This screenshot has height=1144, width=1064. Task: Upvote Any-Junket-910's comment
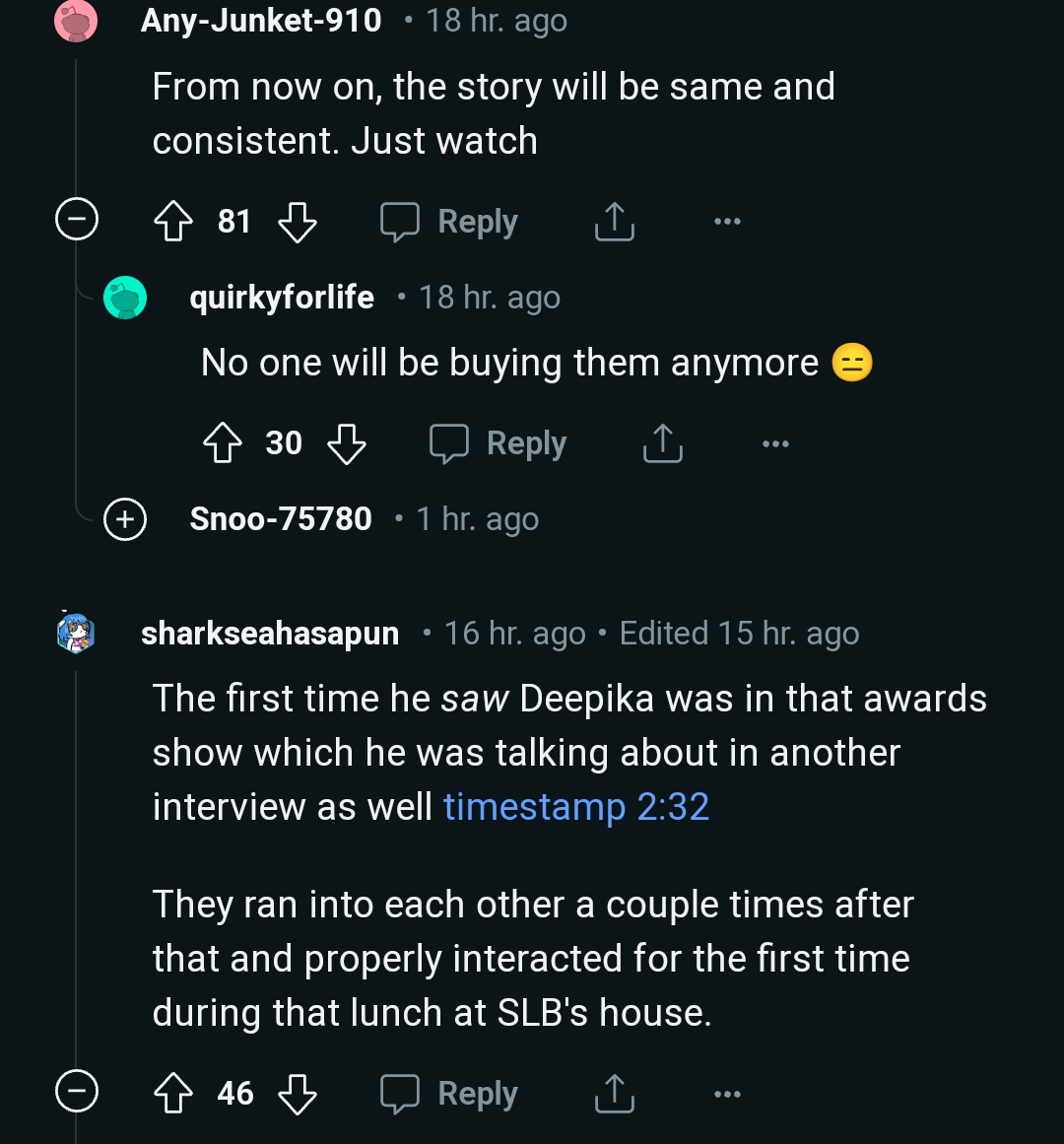[173, 221]
